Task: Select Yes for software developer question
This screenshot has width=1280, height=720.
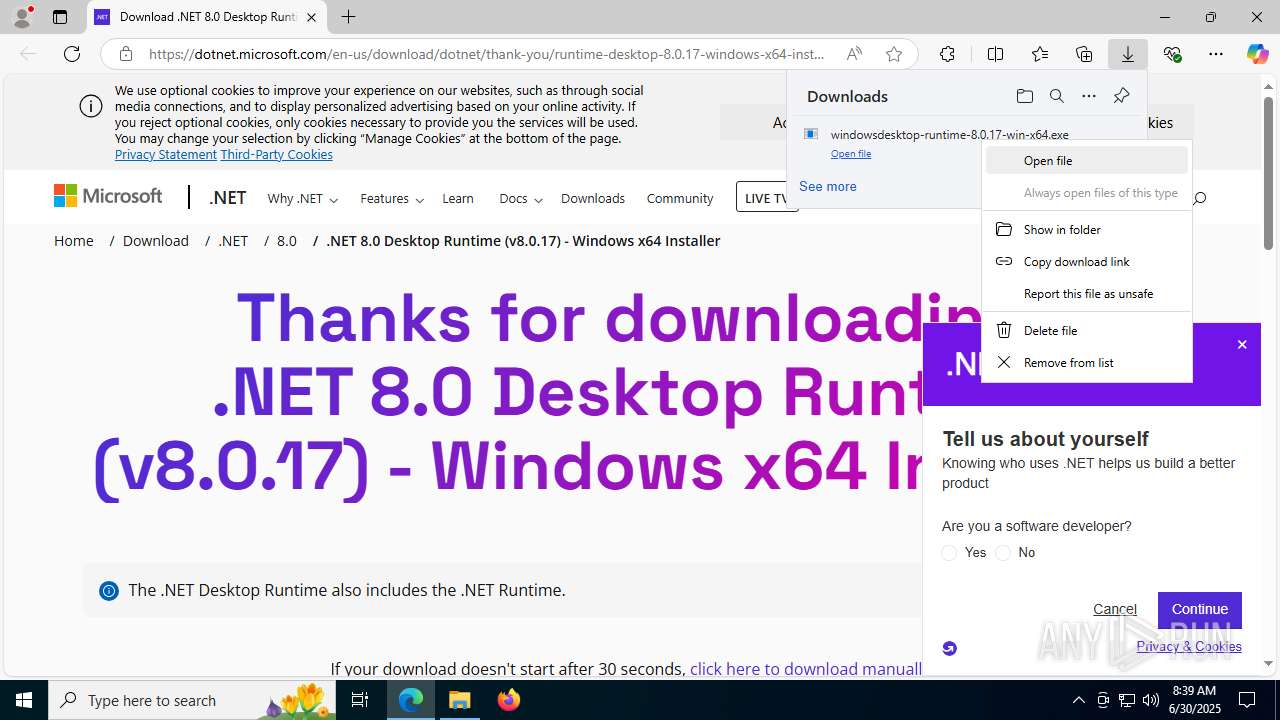Action: [949, 553]
